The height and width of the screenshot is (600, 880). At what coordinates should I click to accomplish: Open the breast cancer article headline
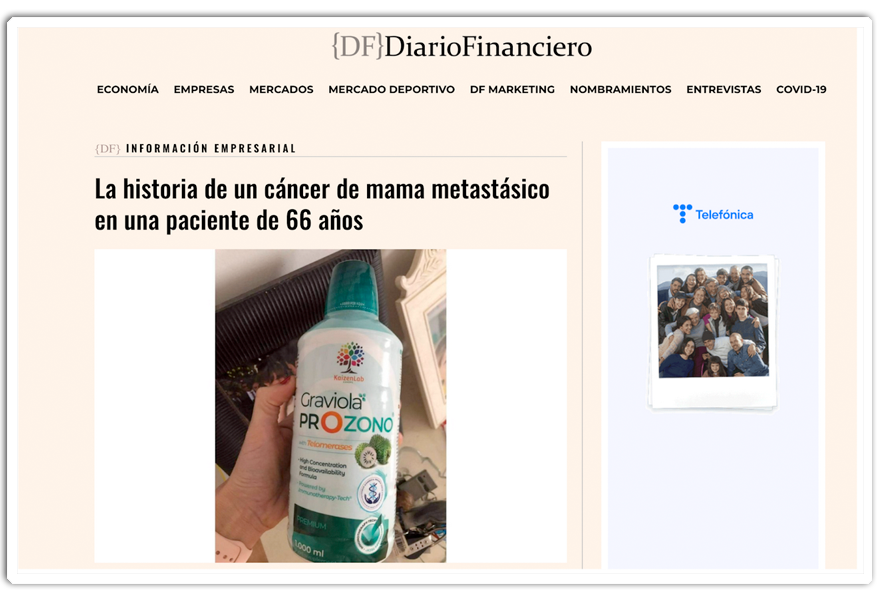[322, 204]
